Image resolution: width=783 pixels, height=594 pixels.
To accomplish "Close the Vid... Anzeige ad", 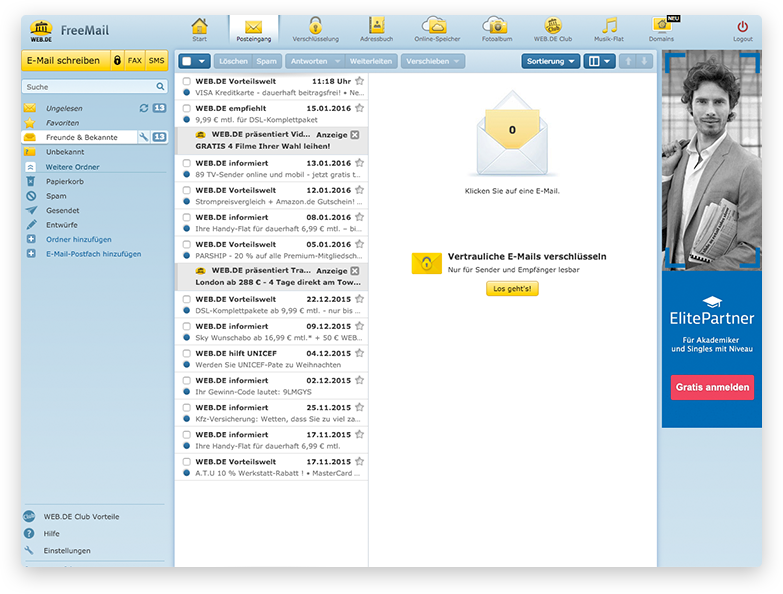I will tap(355, 135).
